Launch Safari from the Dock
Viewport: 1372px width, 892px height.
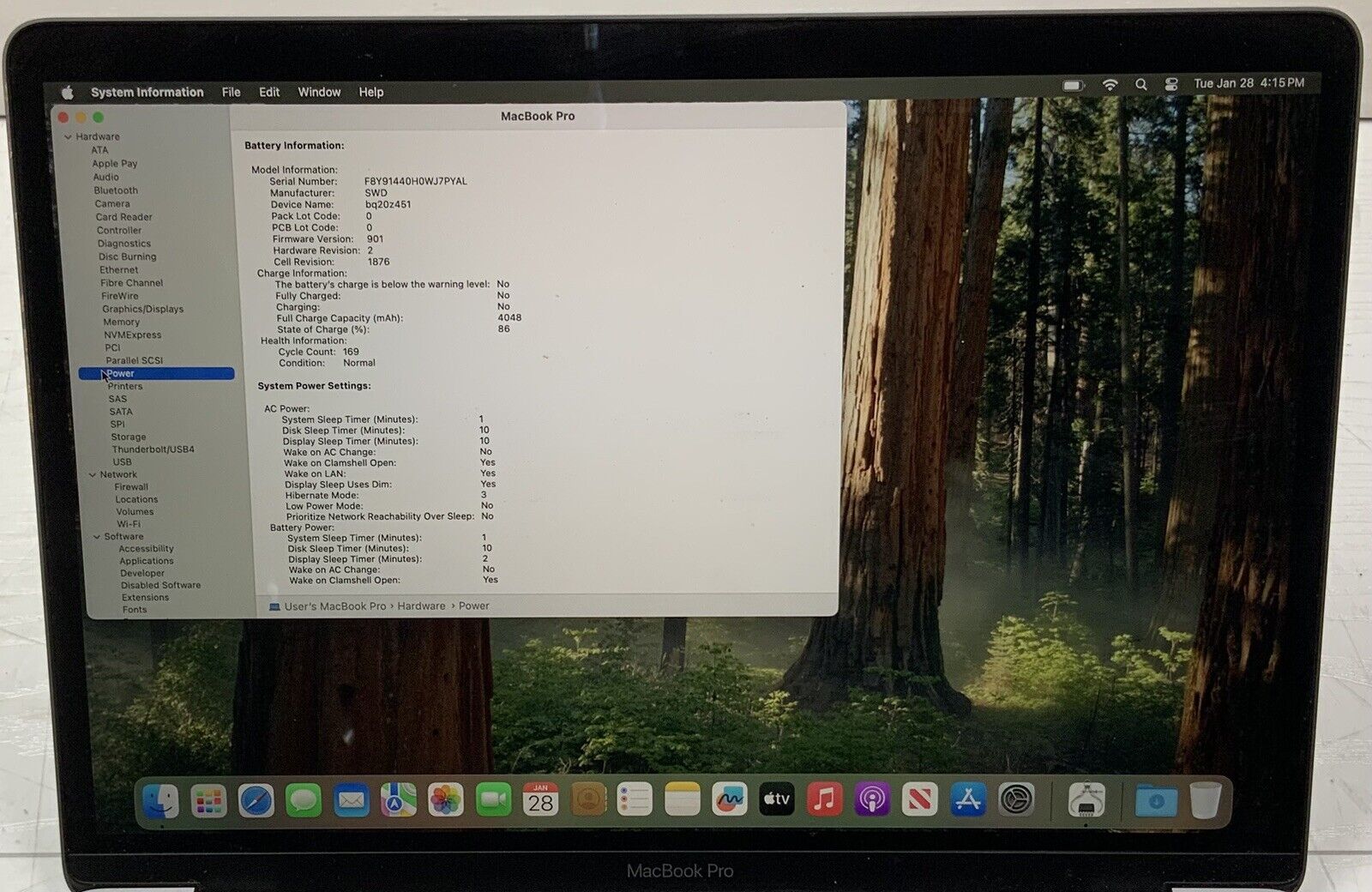coord(256,801)
